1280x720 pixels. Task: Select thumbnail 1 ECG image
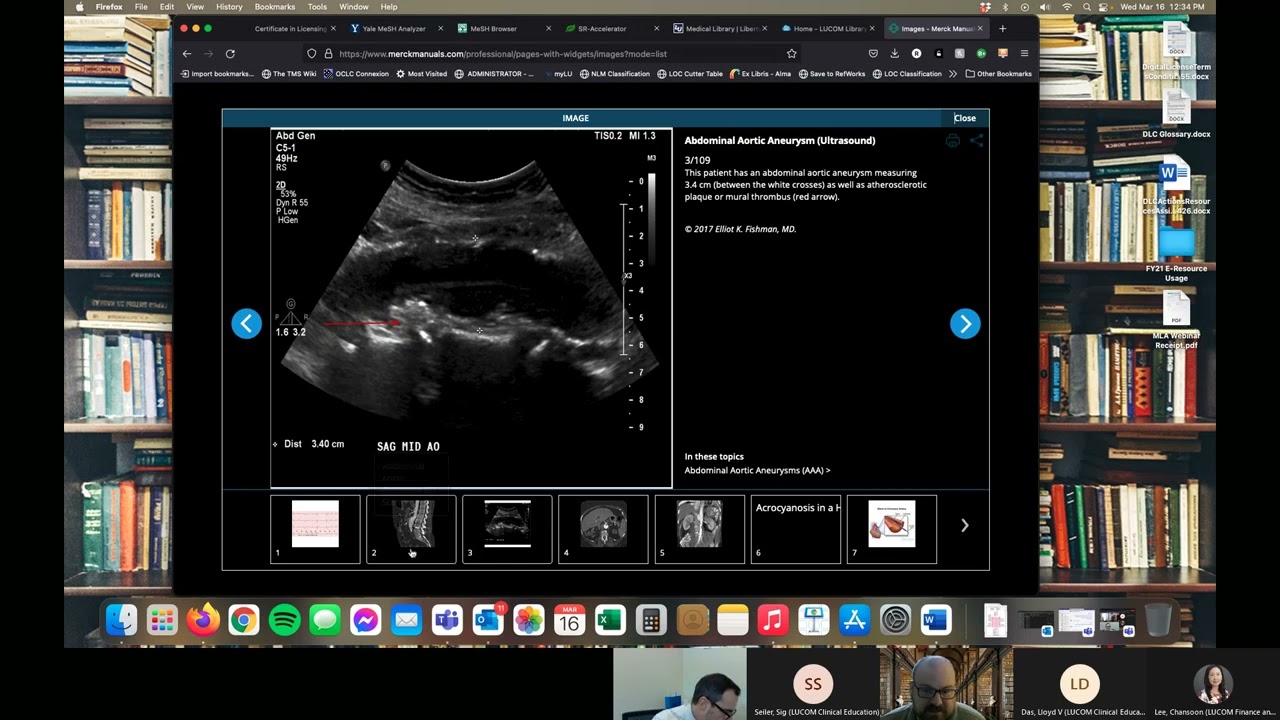[x=315, y=529]
